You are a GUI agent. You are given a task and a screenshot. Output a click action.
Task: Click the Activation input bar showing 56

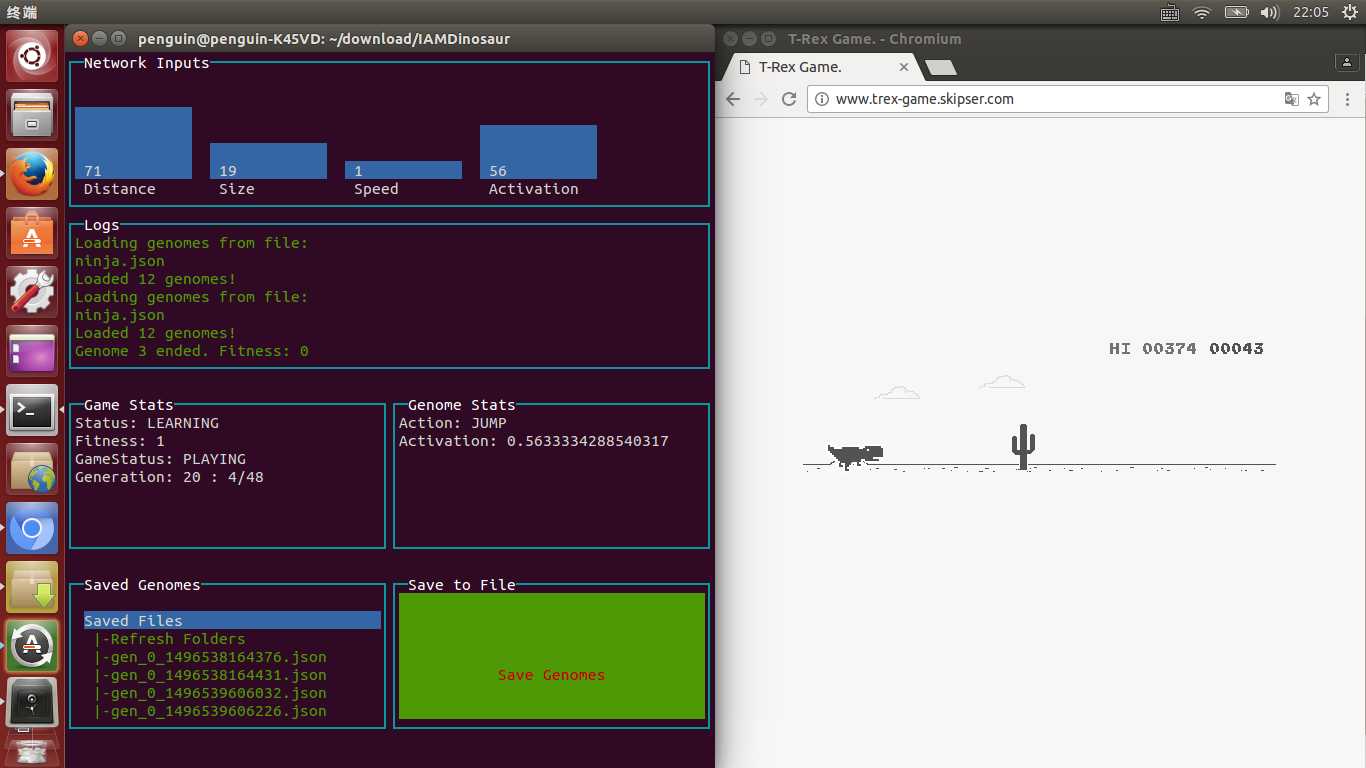click(538, 152)
